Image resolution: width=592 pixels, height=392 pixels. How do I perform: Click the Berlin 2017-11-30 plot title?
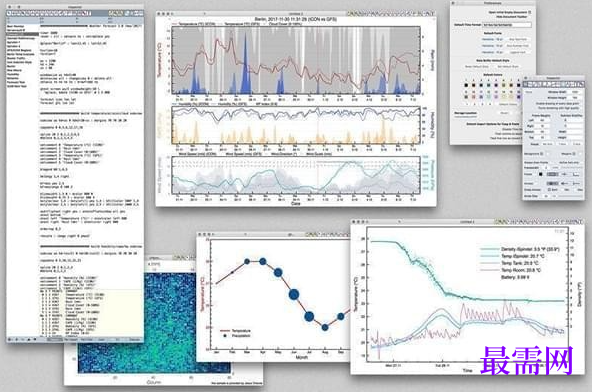pos(295,19)
